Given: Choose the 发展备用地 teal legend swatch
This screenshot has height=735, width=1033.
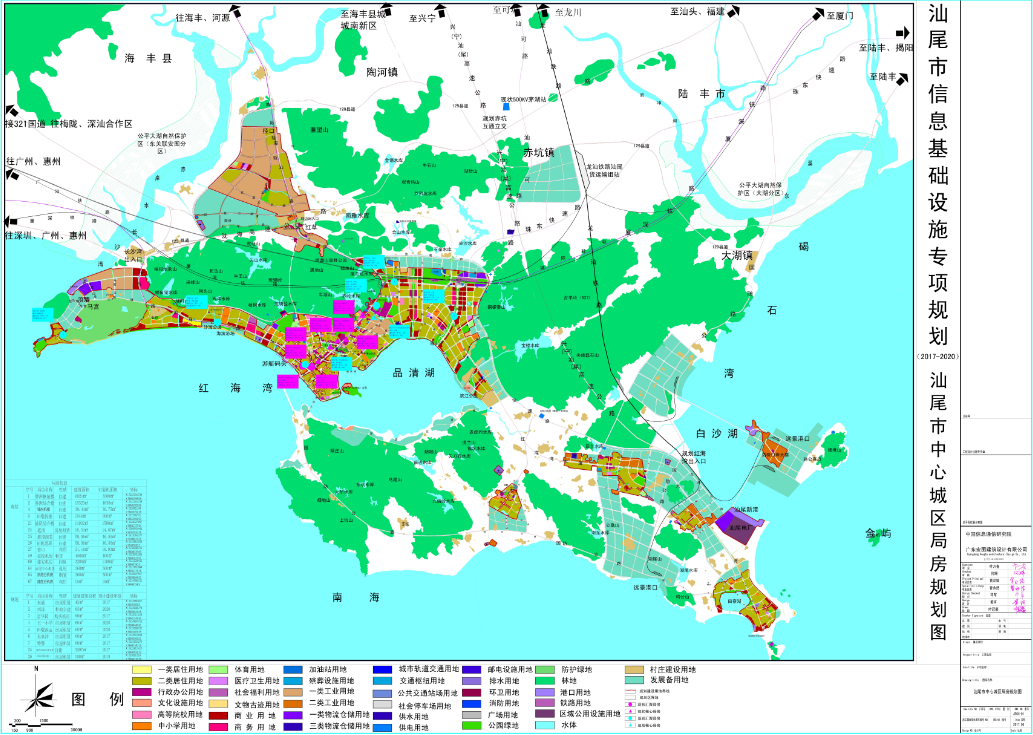Looking at the screenshot, I should (634, 680).
